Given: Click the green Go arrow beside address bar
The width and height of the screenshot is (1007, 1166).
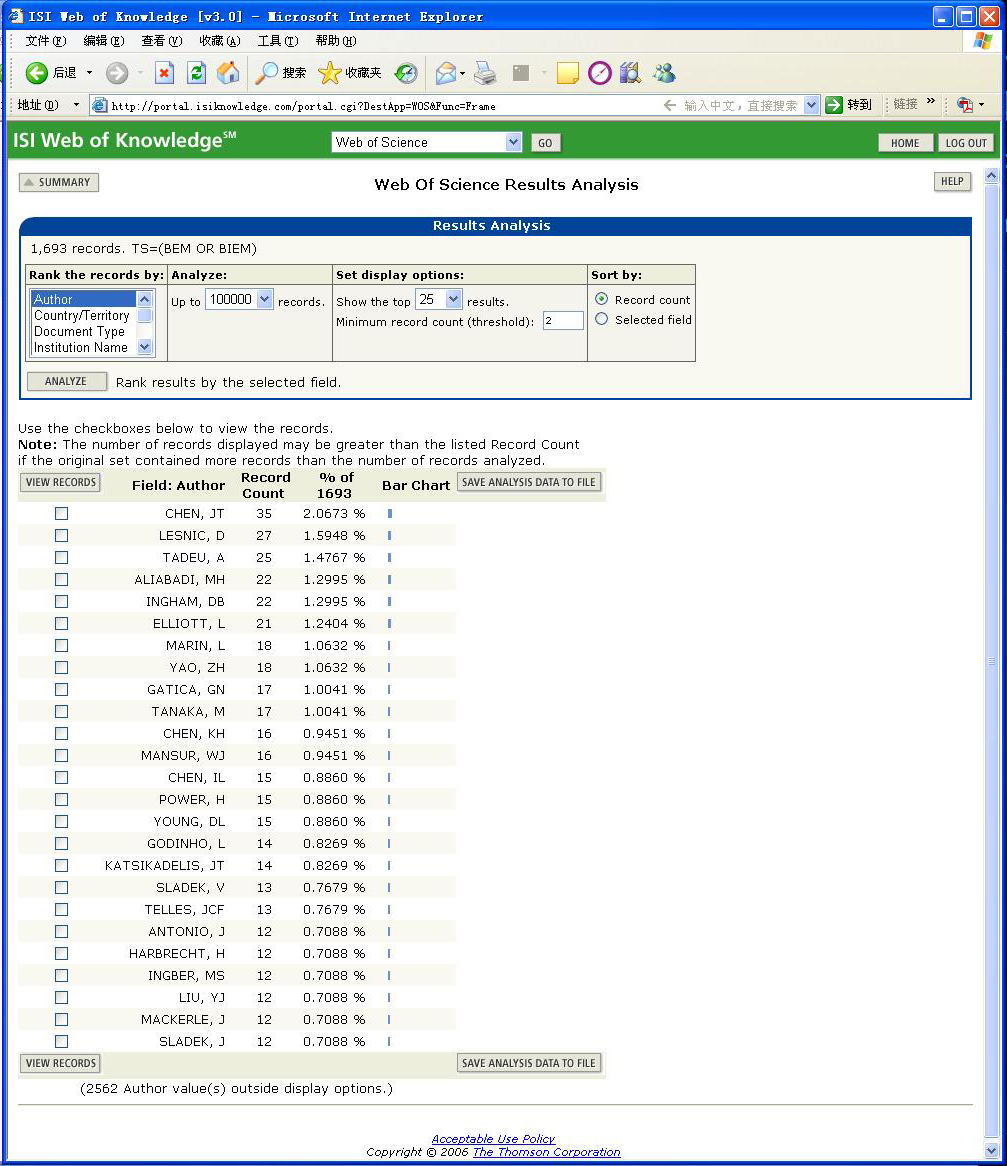Looking at the screenshot, I should pos(834,105).
